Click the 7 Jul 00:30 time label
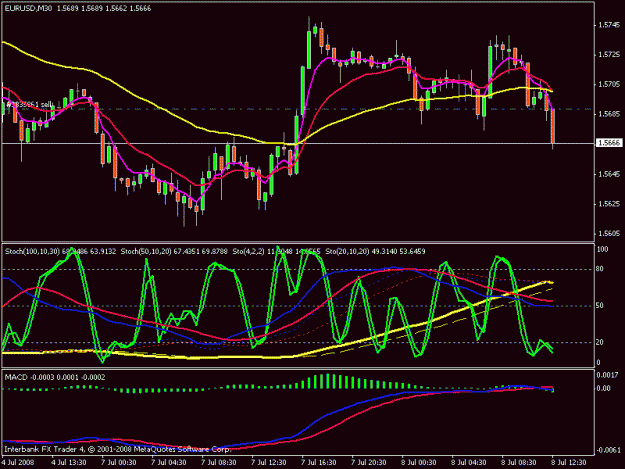Image resolution: width=625 pixels, height=469 pixels. coord(118,463)
